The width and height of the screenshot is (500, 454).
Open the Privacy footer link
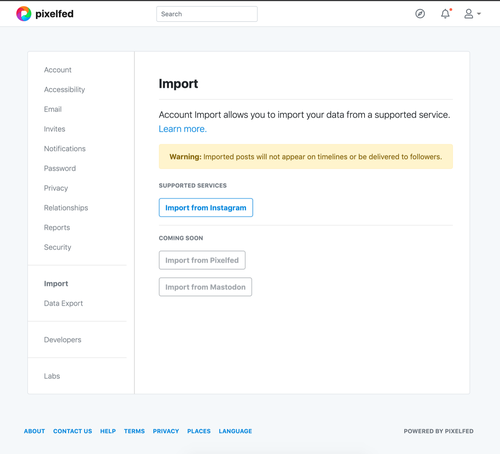pos(166,431)
